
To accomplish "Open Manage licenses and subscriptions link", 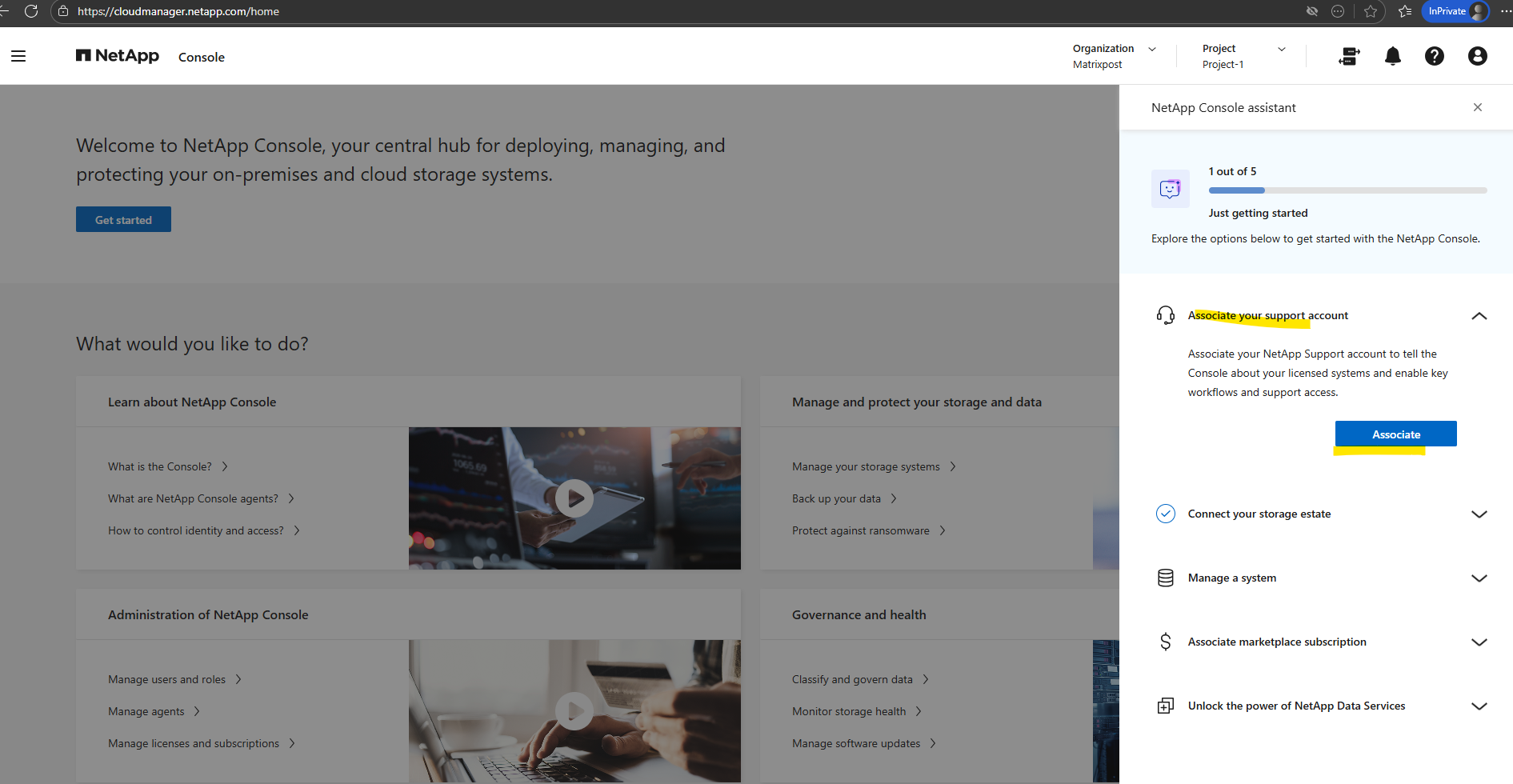I will click(202, 743).
